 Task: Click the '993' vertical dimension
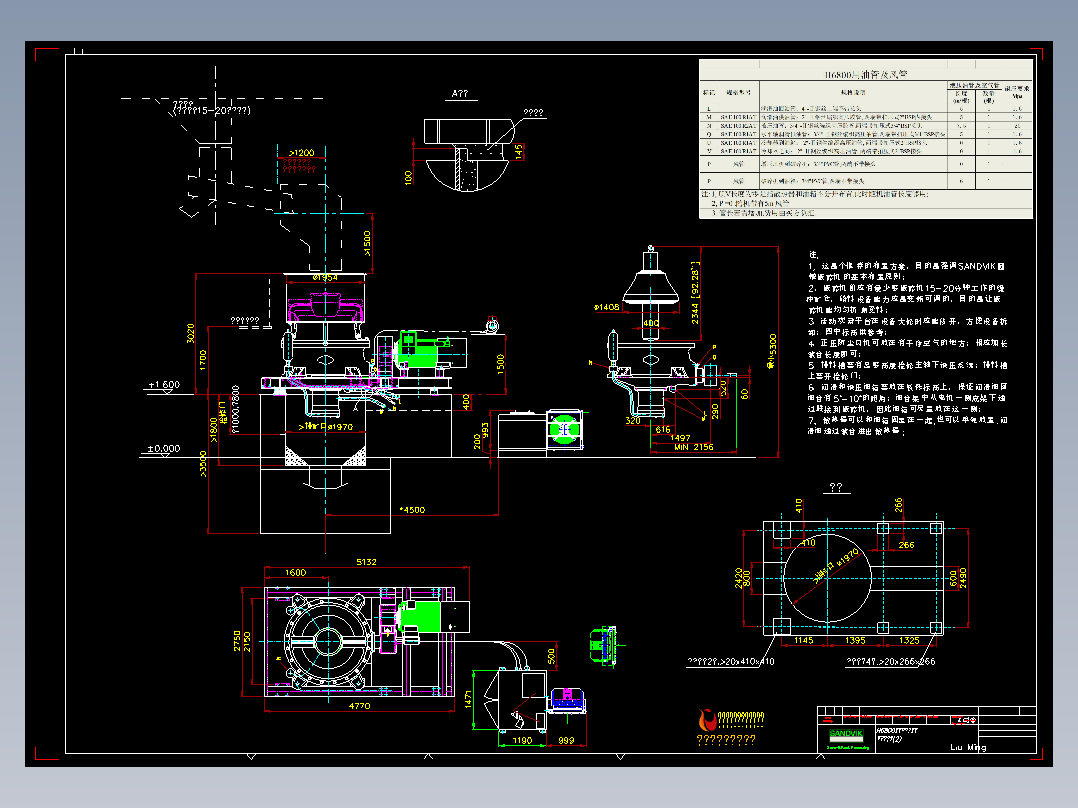[x=485, y=430]
